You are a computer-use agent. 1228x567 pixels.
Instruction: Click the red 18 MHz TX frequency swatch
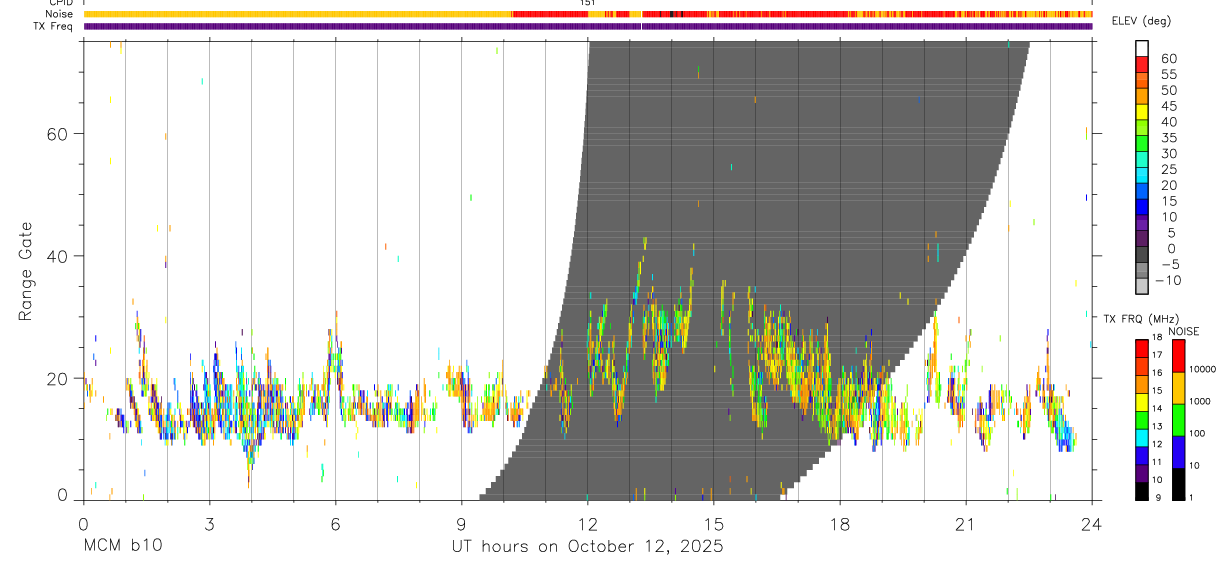click(1142, 349)
